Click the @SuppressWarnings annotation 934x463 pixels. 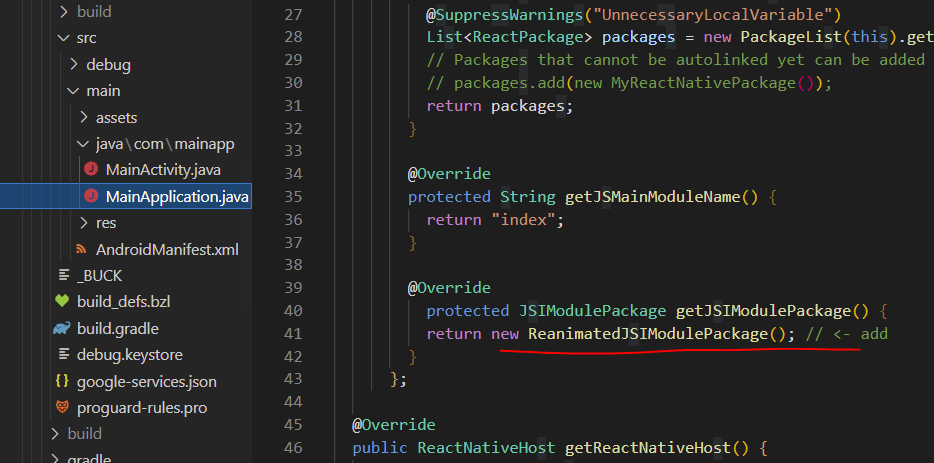[x=505, y=14]
